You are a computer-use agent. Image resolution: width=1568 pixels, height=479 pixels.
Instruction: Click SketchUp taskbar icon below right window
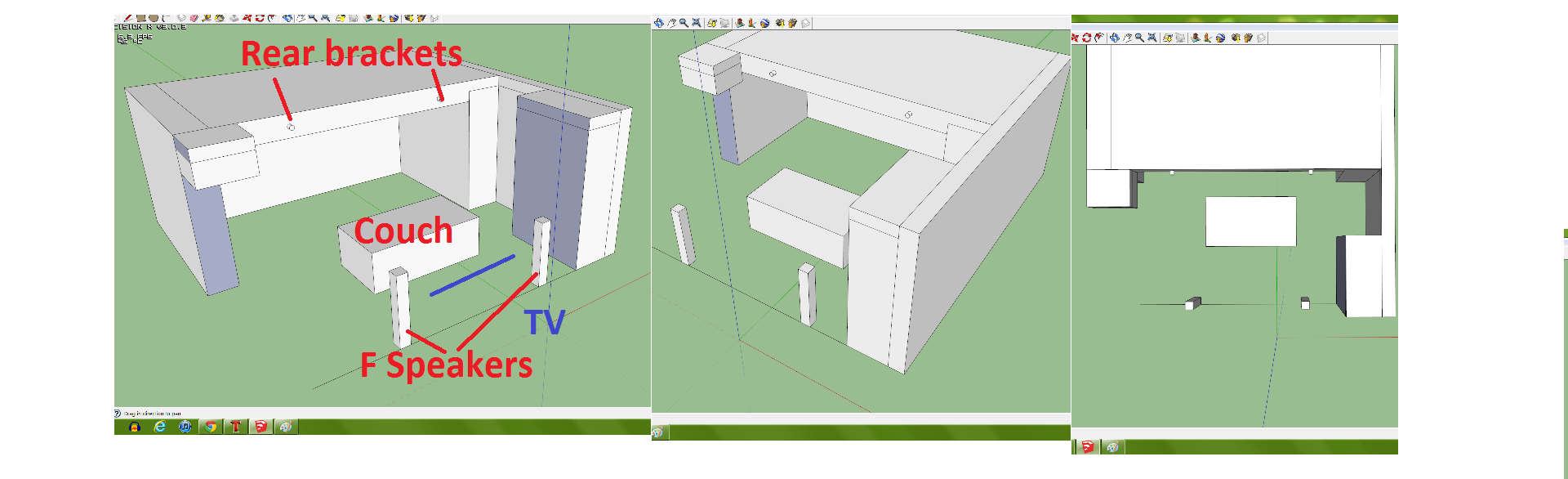[x=1088, y=447]
